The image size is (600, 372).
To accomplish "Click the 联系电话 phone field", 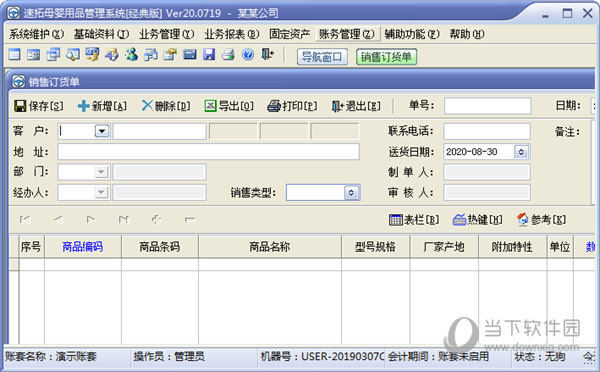I will pyautogui.click(x=487, y=131).
